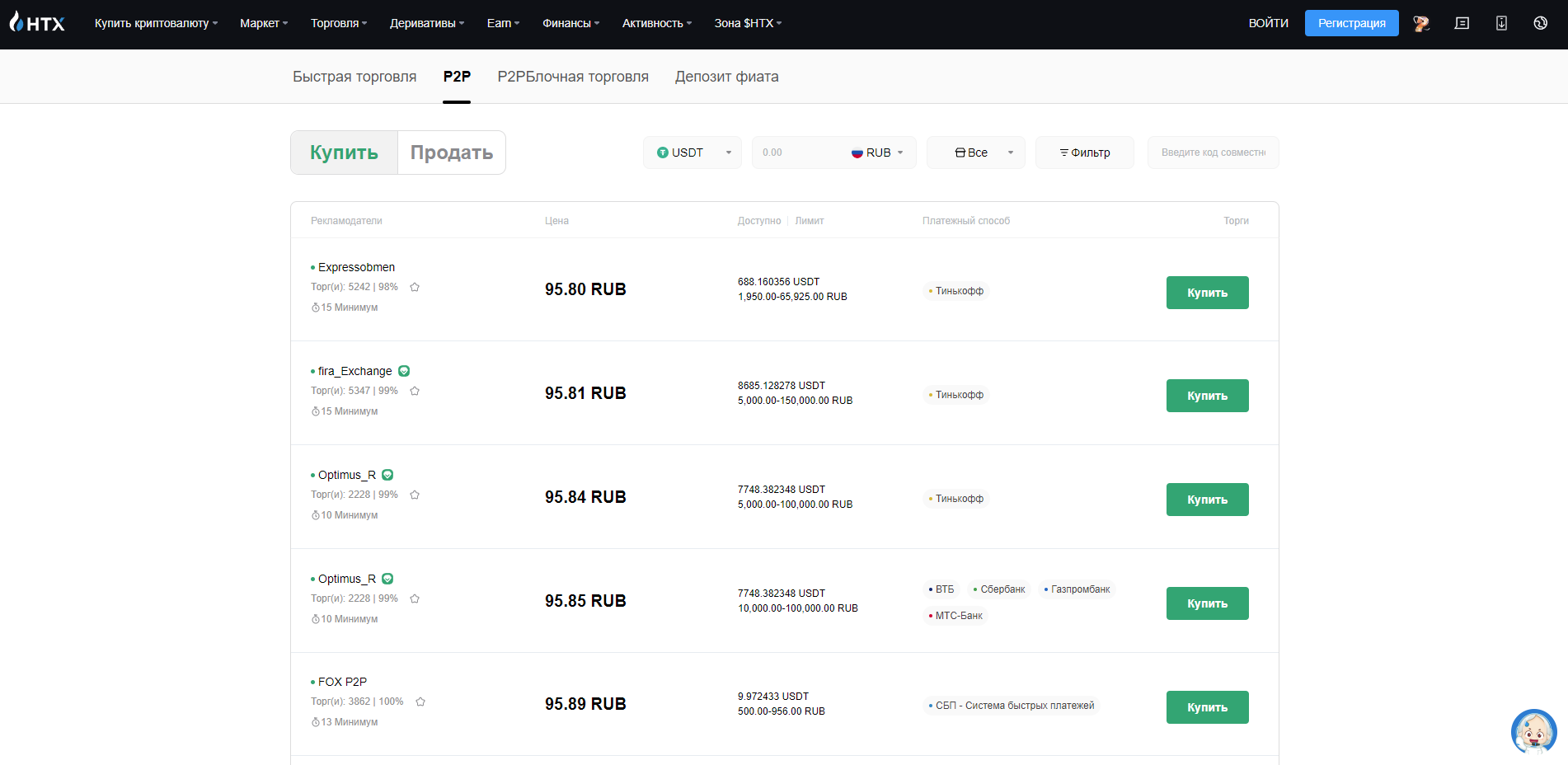Image resolution: width=1568 pixels, height=765 pixels.
Task: Star the Optimus_R 95.84 RUB advertiser
Action: point(415,495)
